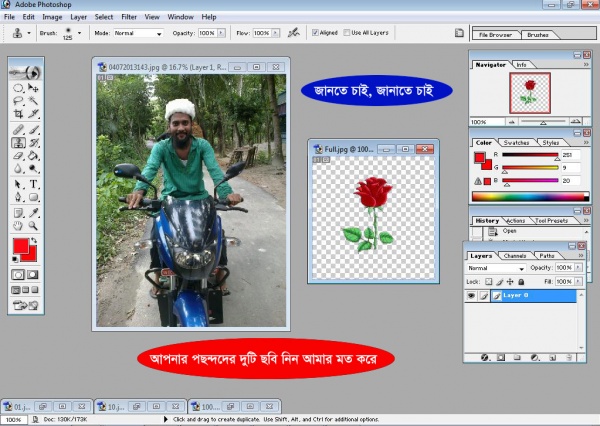600x426 pixels.
Task: Select the Clone Stamp tool
Action: click(18, 143)
